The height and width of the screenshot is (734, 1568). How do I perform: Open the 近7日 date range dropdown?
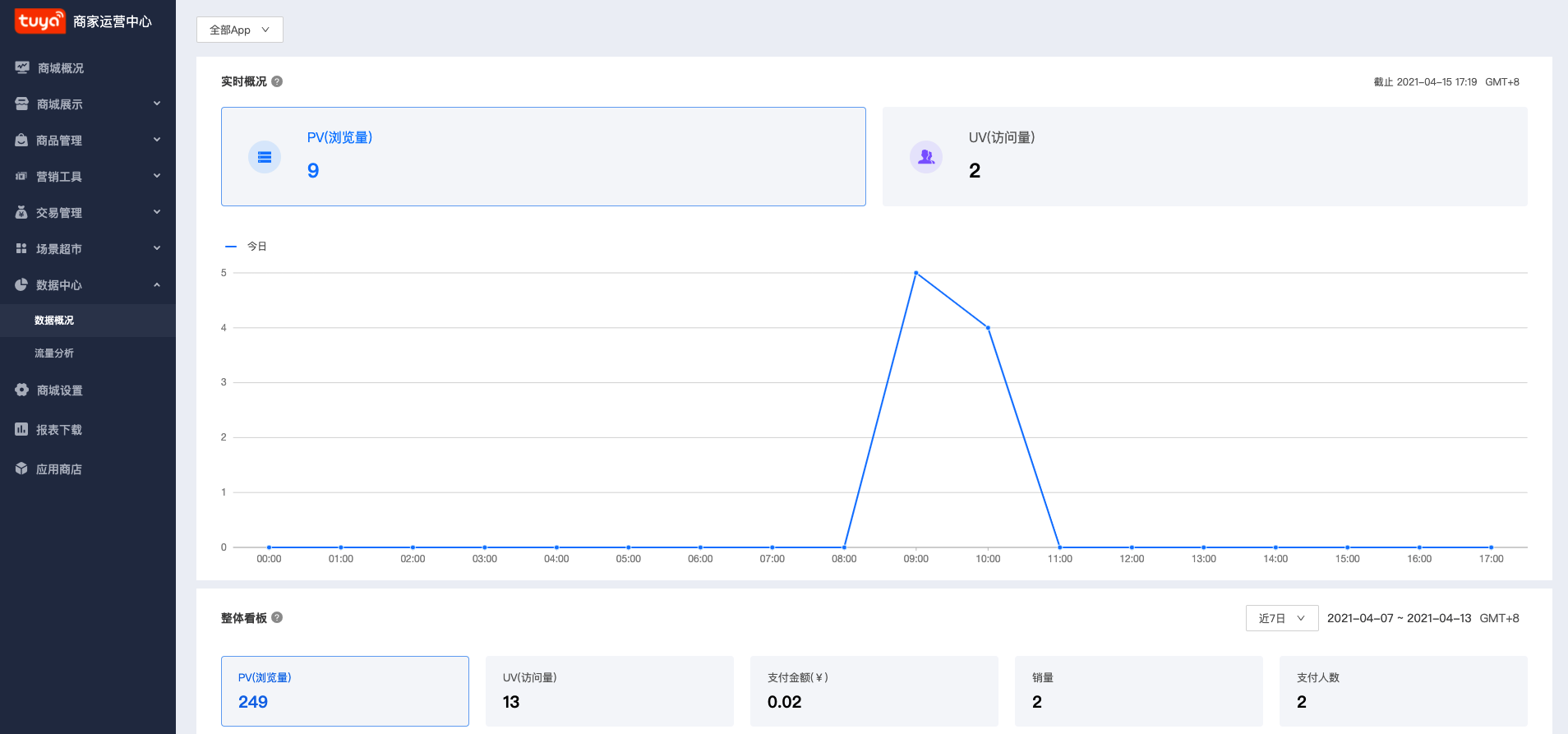(x=1282, y=618)
